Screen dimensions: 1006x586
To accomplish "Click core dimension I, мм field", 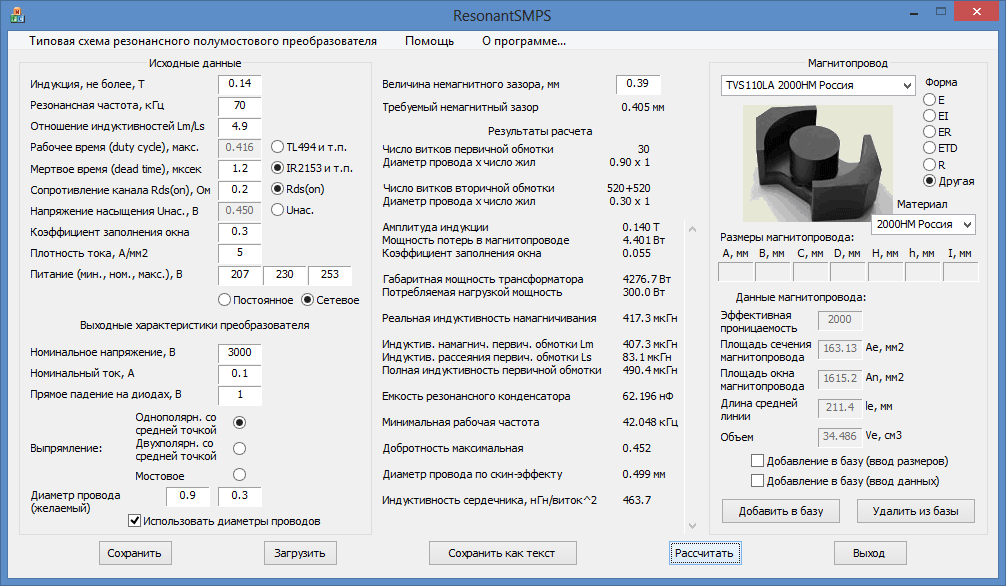I will (x=960, y=272).
